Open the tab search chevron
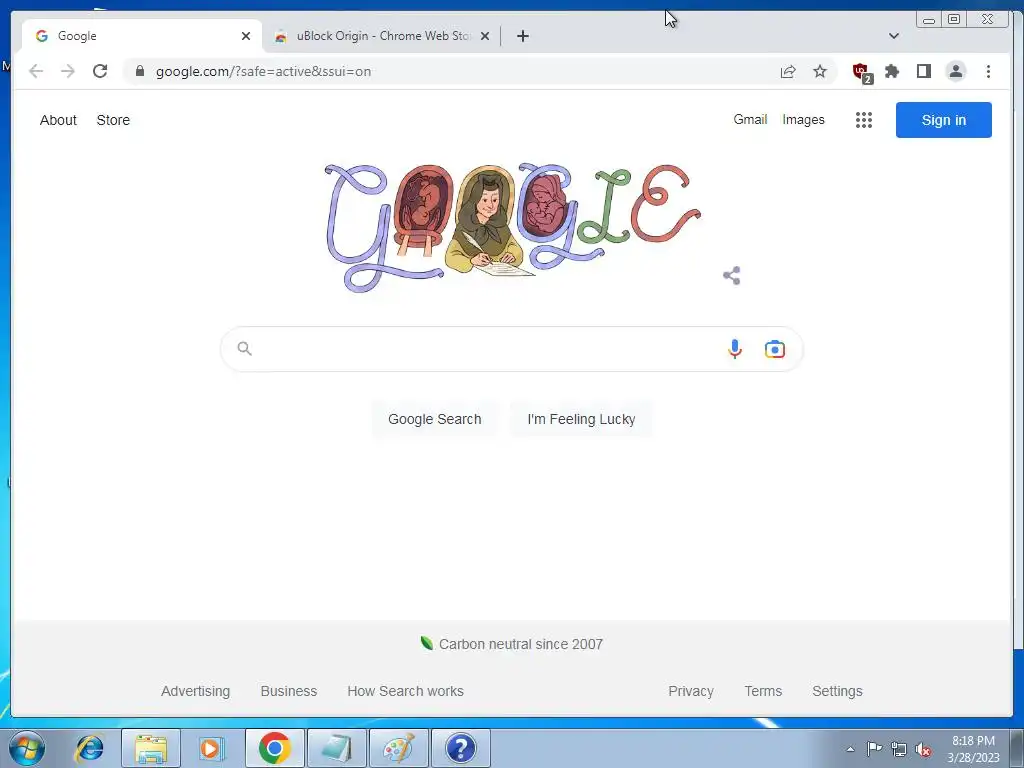Screen dimensions: 1024x768 (x=894, y=36)
